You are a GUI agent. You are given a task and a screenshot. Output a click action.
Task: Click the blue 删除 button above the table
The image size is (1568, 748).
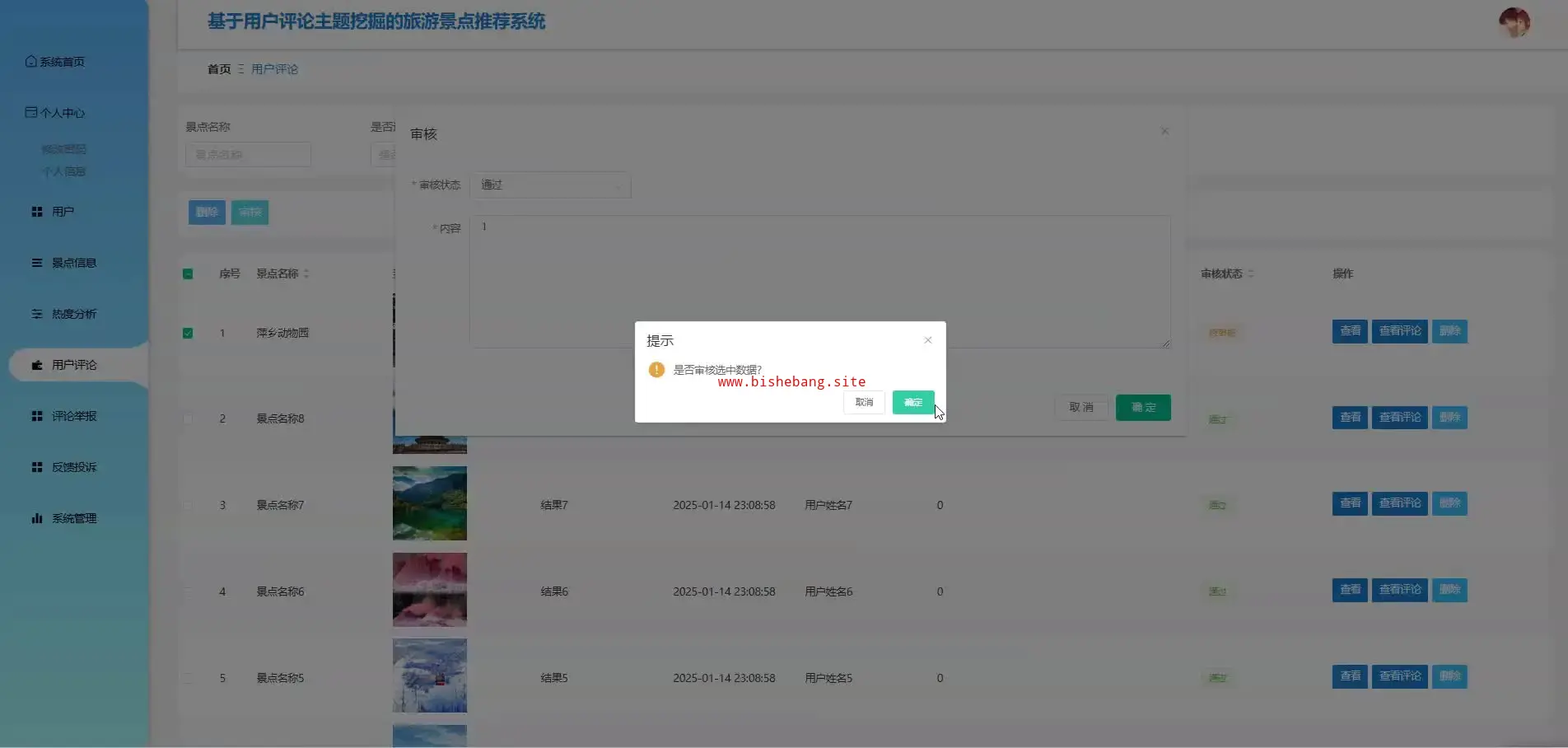207,213
